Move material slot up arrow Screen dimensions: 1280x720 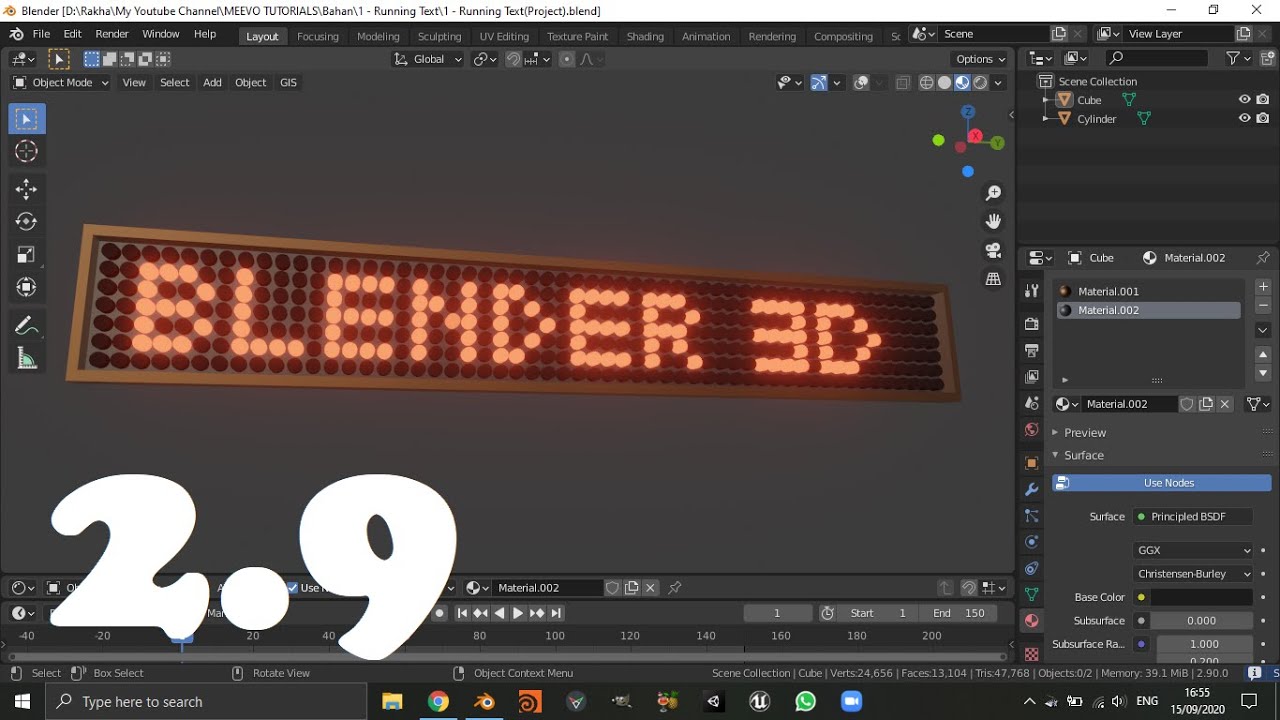1263,354
